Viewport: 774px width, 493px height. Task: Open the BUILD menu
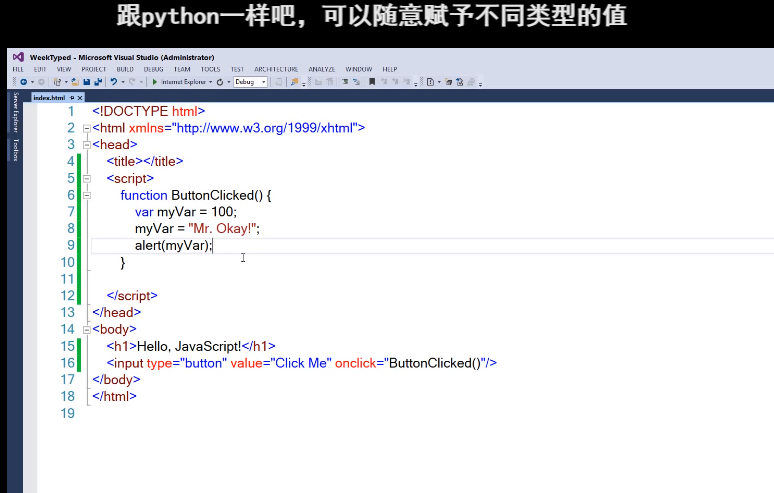125,70
